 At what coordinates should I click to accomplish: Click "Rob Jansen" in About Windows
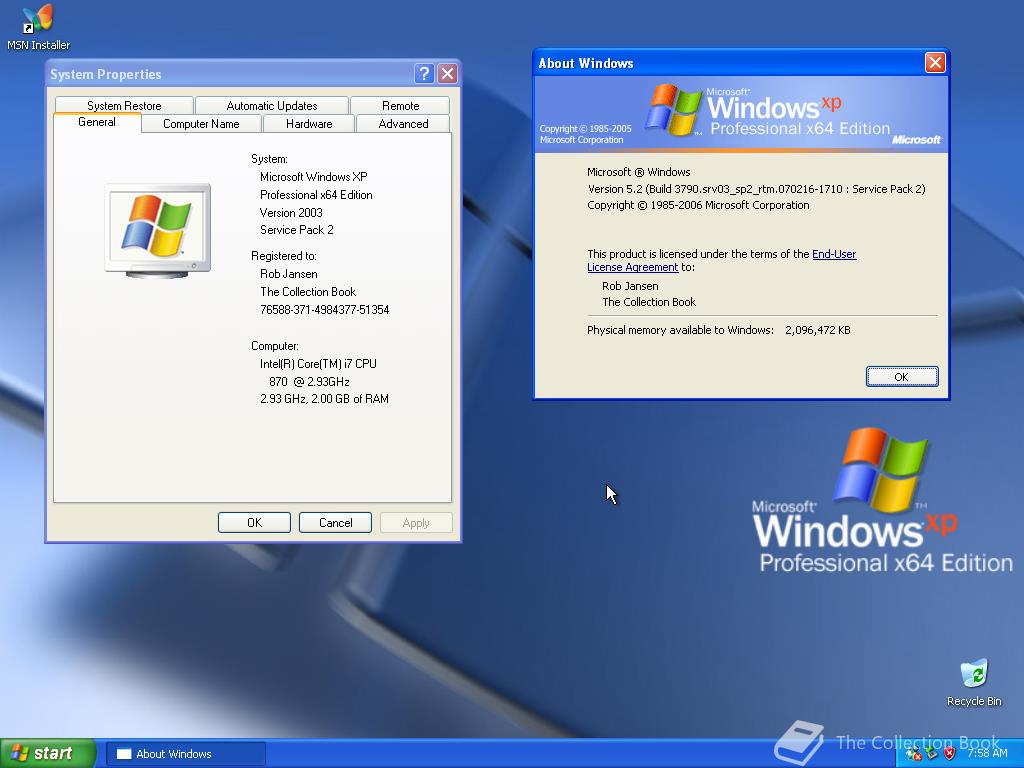coord(630,286)
